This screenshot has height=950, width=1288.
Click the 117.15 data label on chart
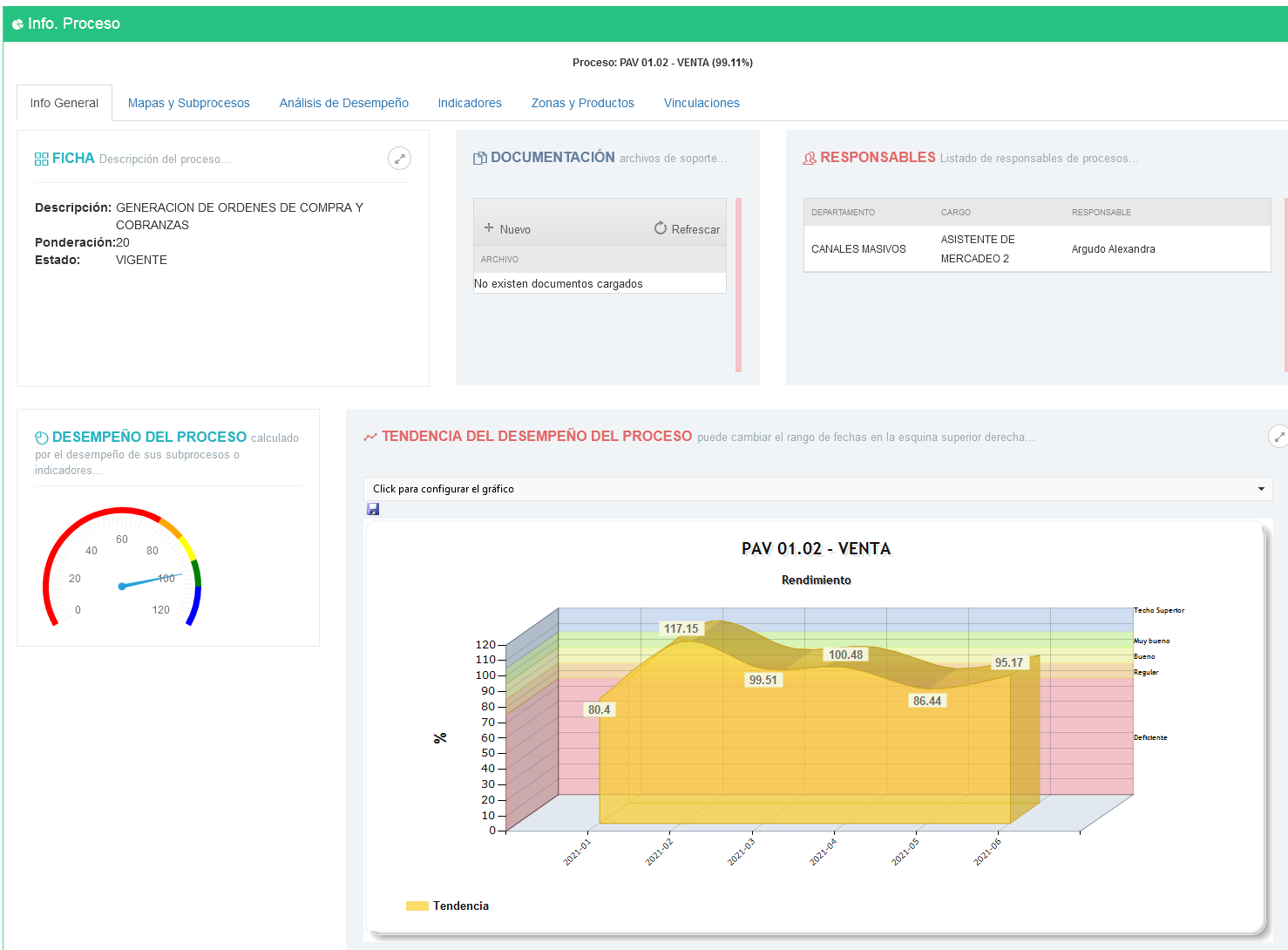pos(681,628)
